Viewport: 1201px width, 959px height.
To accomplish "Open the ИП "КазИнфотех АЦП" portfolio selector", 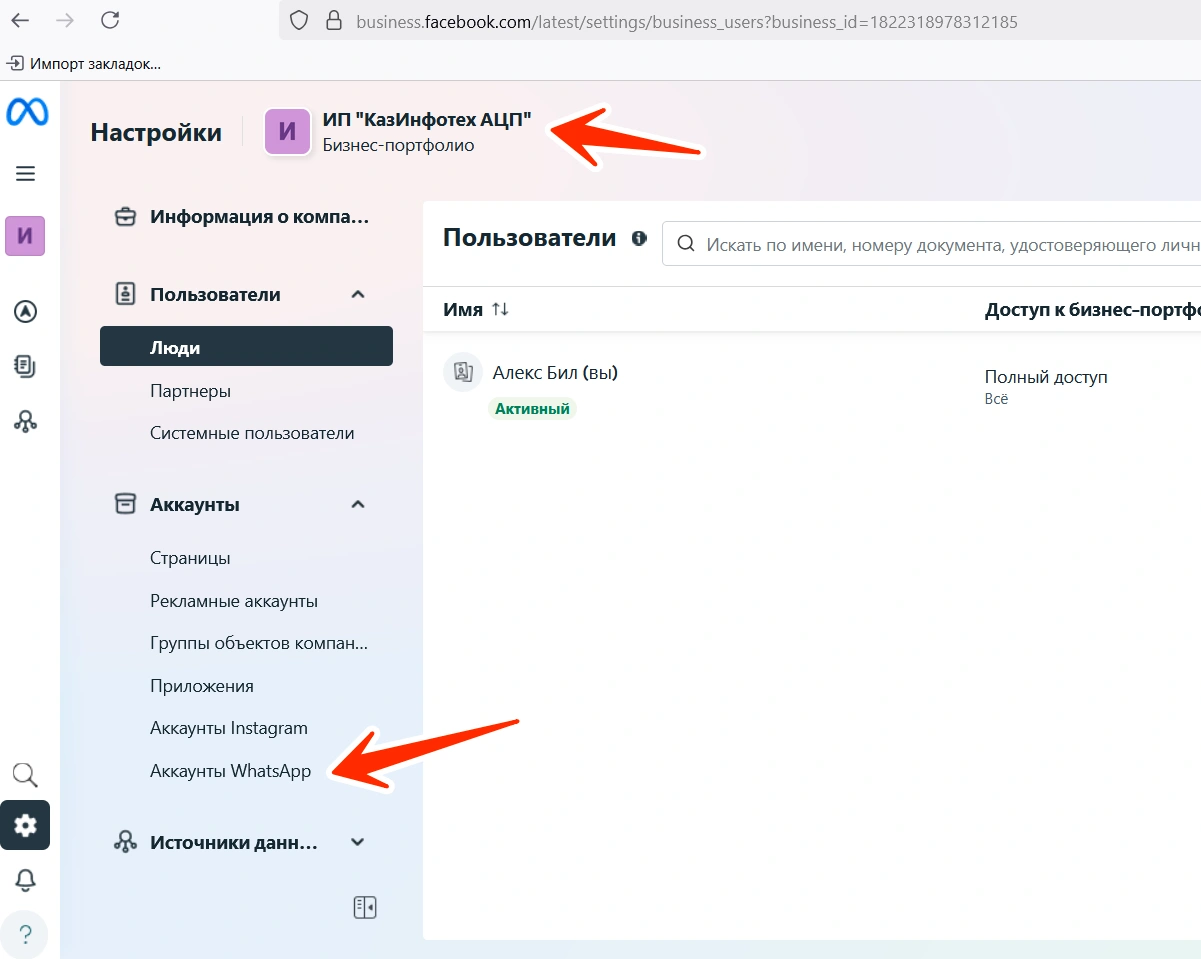I will pos(398,132).
